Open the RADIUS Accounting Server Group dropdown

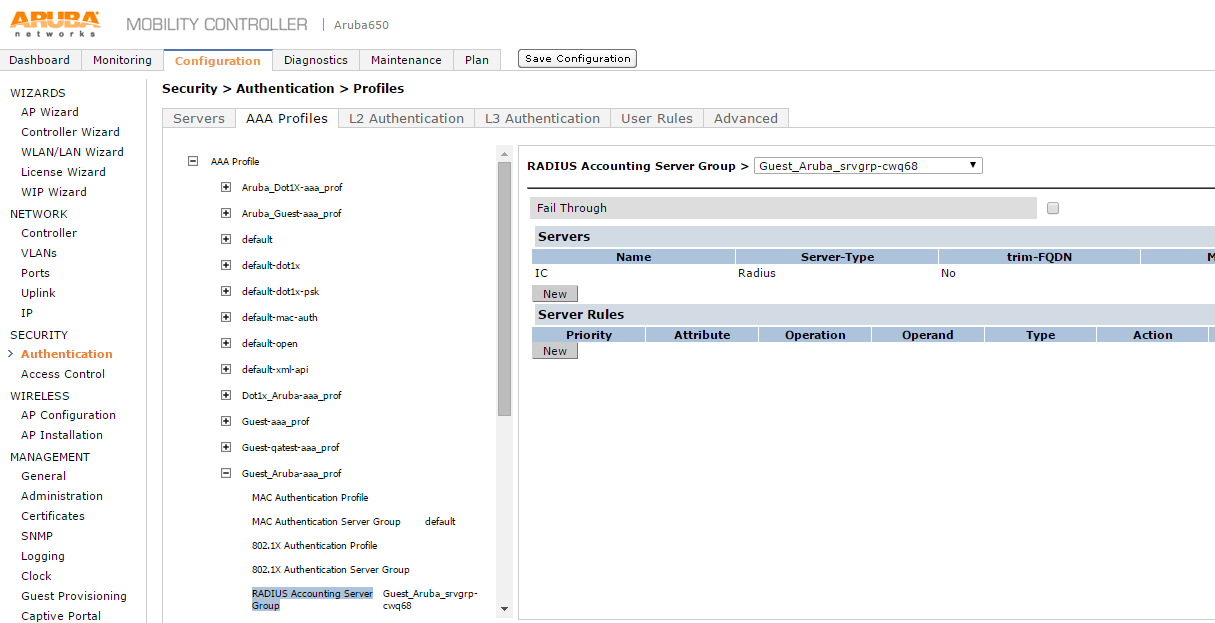868,166
